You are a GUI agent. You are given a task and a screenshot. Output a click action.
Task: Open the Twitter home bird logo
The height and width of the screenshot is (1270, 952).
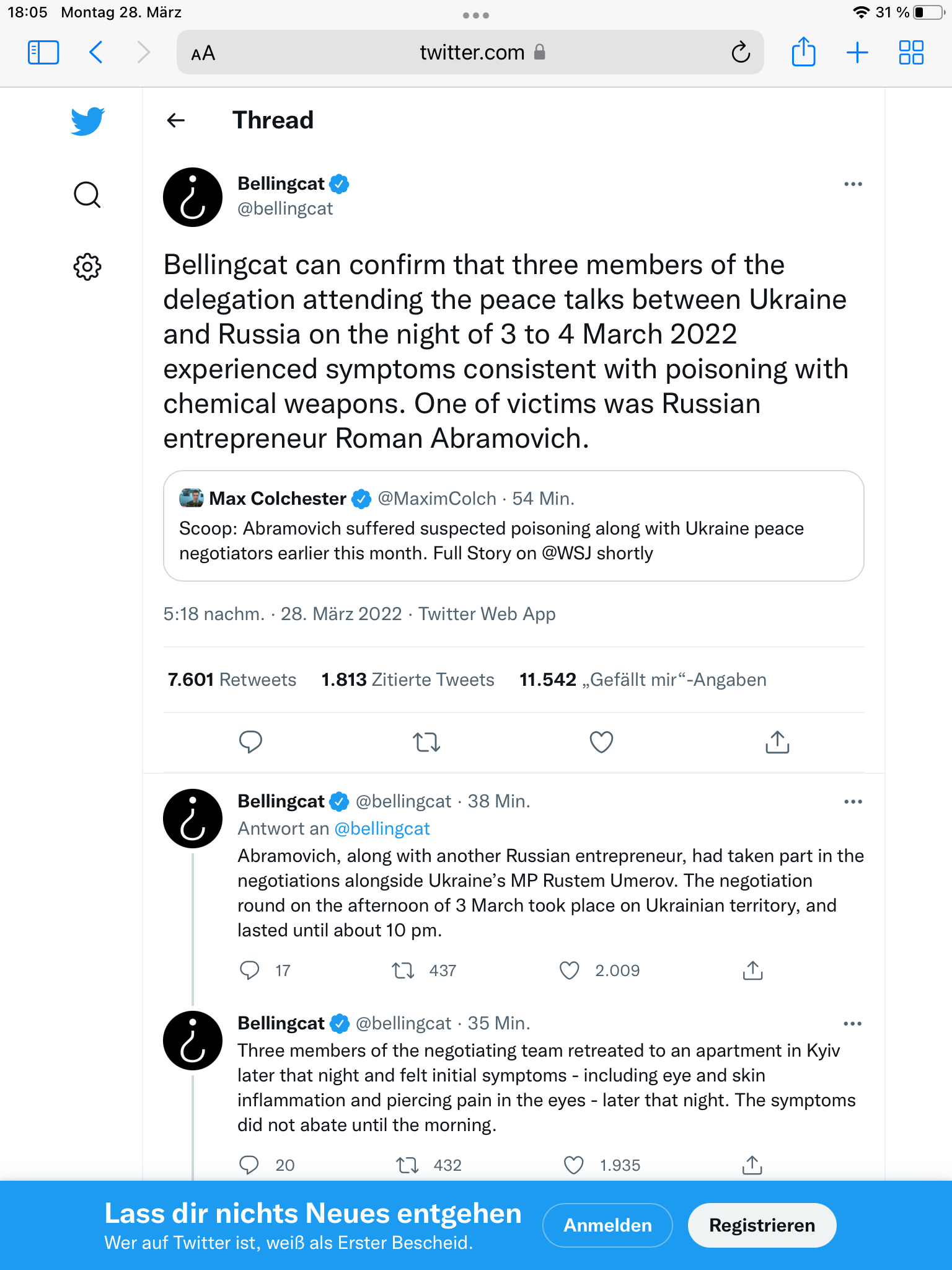(x=87, y=121)
